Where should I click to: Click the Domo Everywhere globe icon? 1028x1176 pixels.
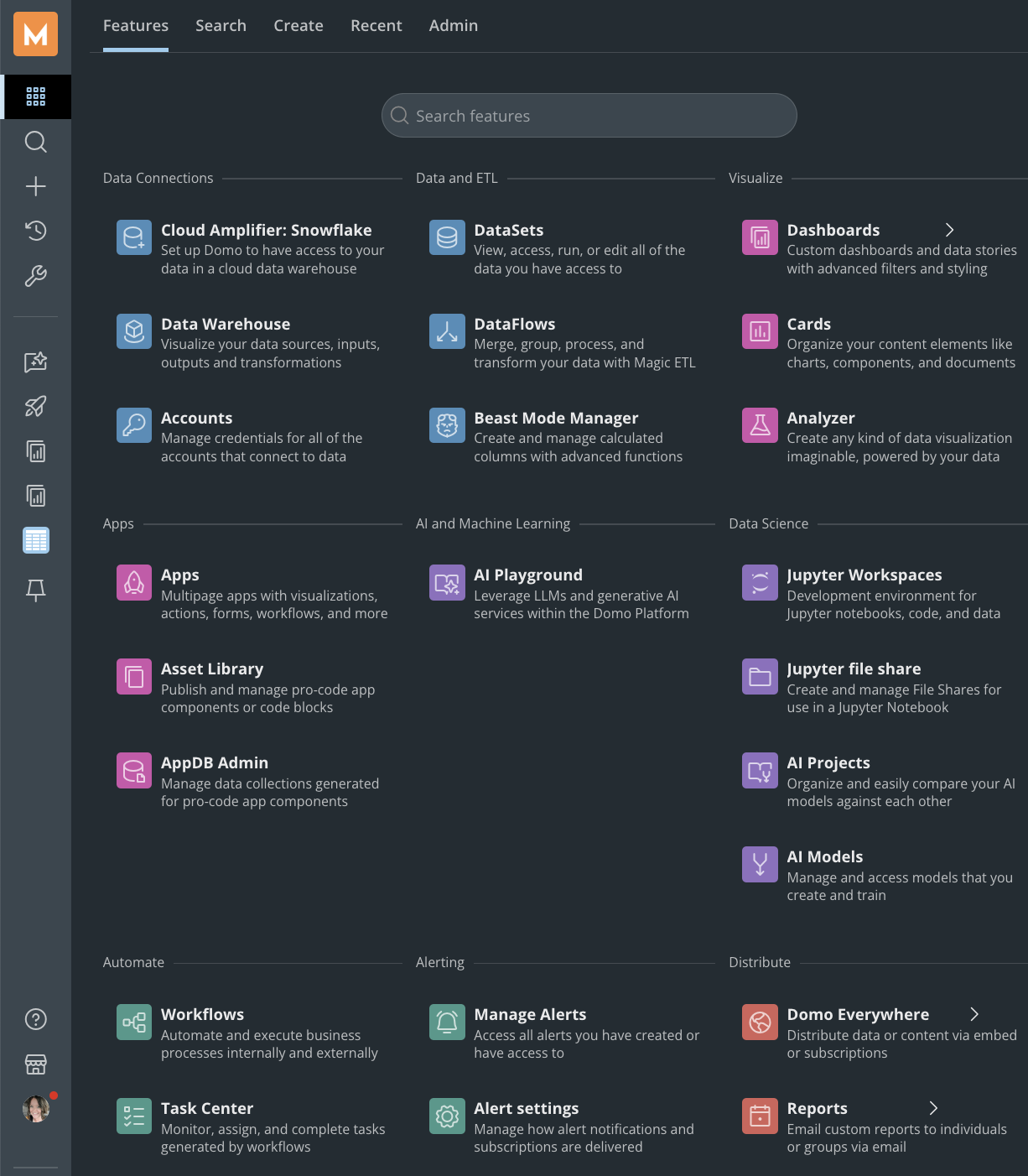[760, 1022]
